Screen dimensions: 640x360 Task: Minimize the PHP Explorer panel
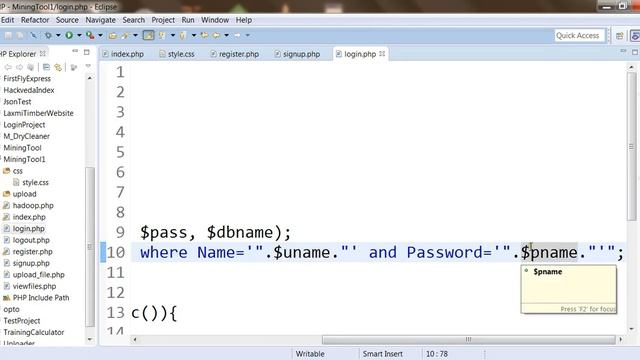point(75,51)
